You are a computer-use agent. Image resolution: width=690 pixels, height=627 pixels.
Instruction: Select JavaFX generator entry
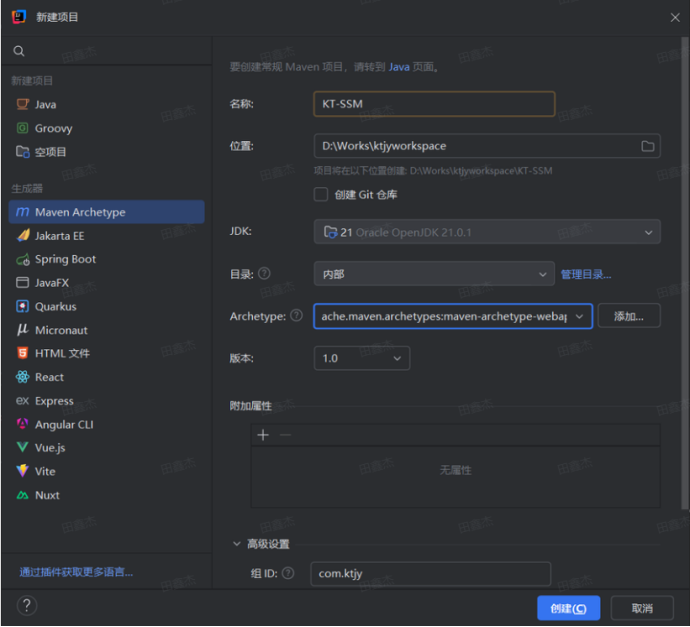click(106, 282)
